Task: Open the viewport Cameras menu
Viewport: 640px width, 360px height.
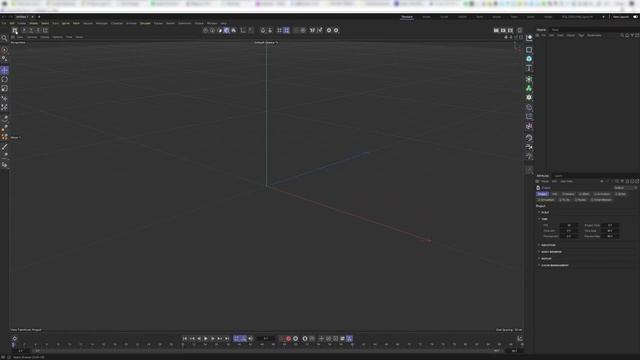Action: [x=32, y=37]
